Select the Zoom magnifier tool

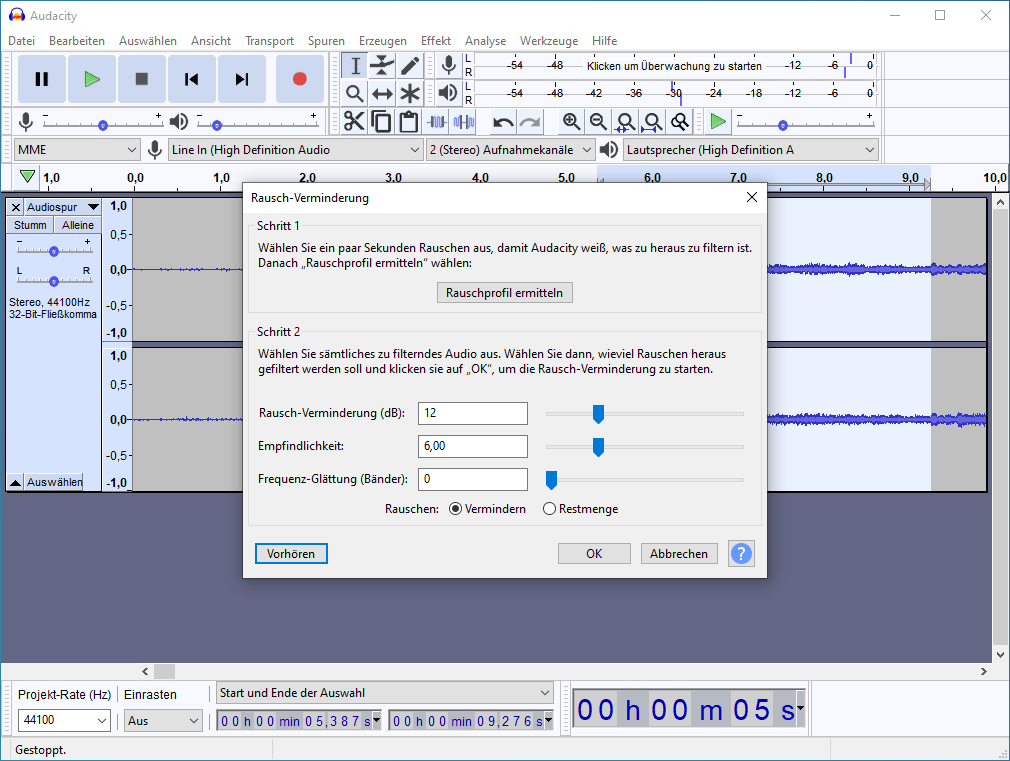(x=354, y=94)
